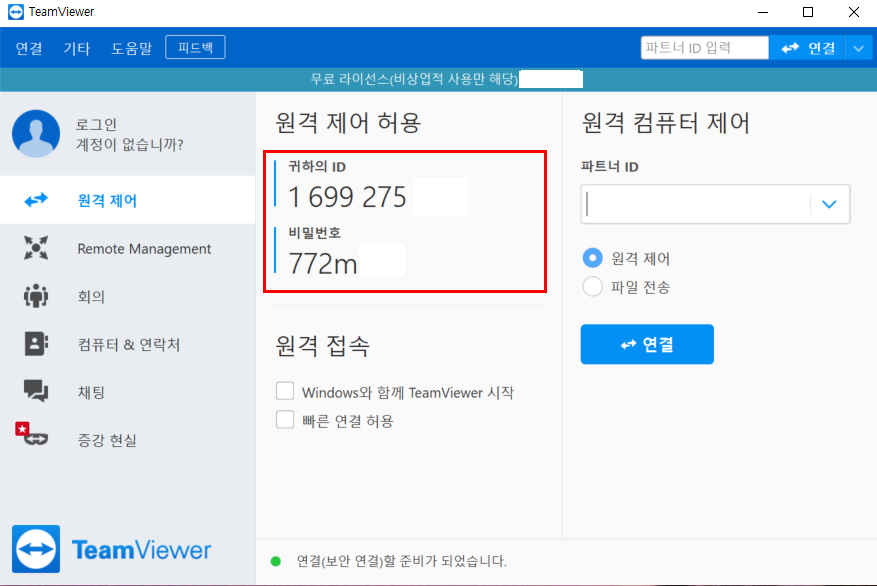Click the 로그인 link
Image resolution: width=877 pixels, height=586 pixels.
[96, 124]
